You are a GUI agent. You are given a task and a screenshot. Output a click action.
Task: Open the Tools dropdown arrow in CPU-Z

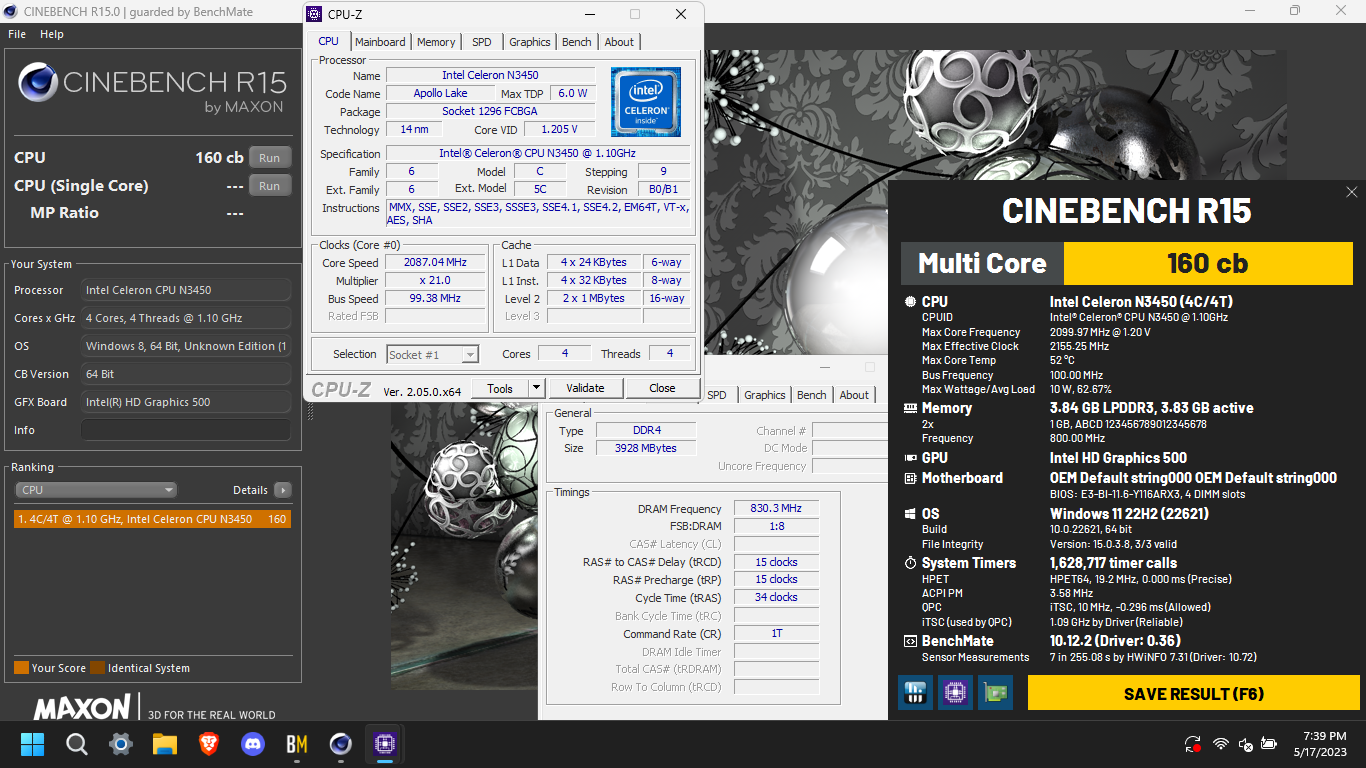tap(536, 388)
